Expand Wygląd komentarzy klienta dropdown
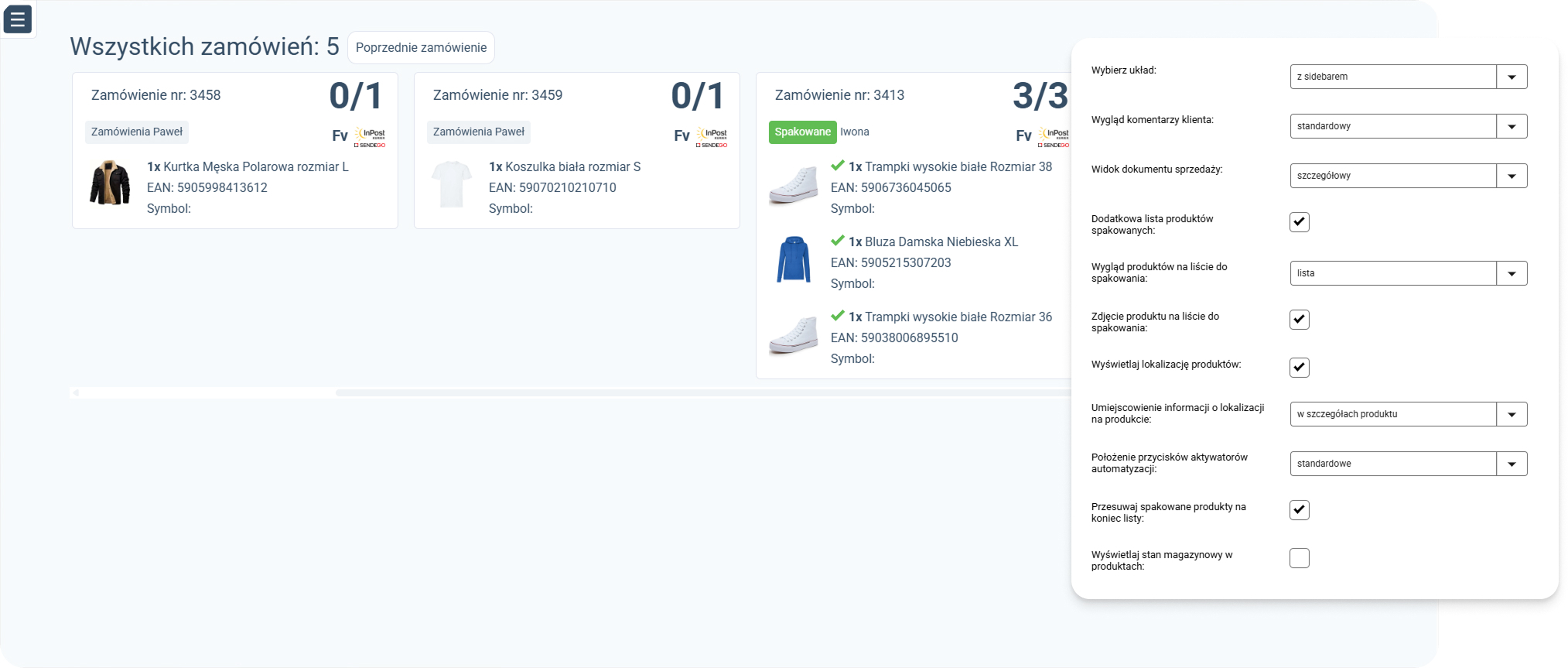The height and width of the screenshot is (668, 1568). tap(1409, 126)
